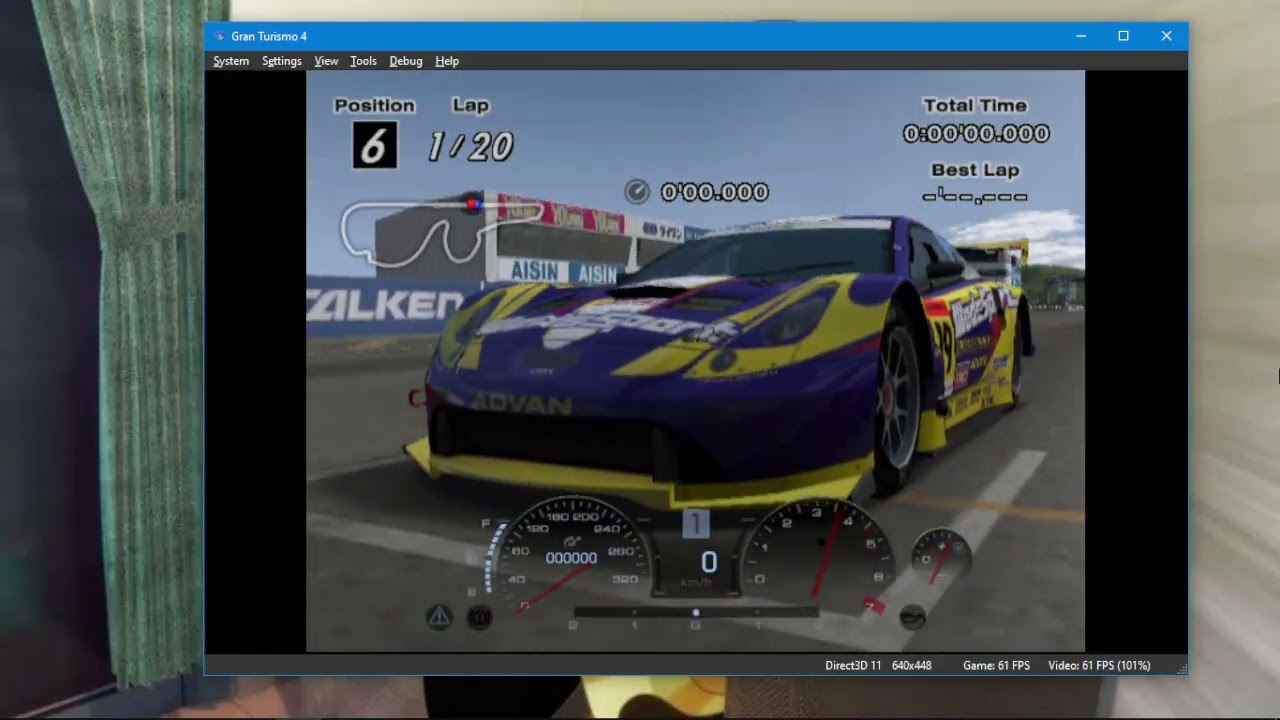Click the Game: 61 FPS status text

tap(996, 665)
